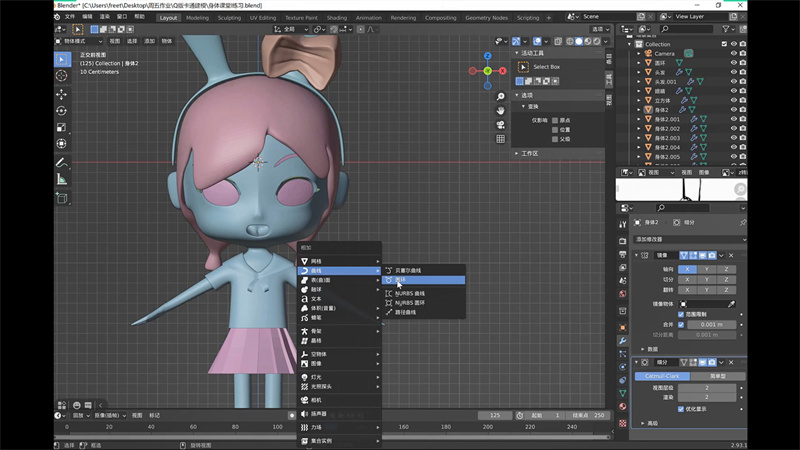Open the Output properties printer tab

pos(622,254)
